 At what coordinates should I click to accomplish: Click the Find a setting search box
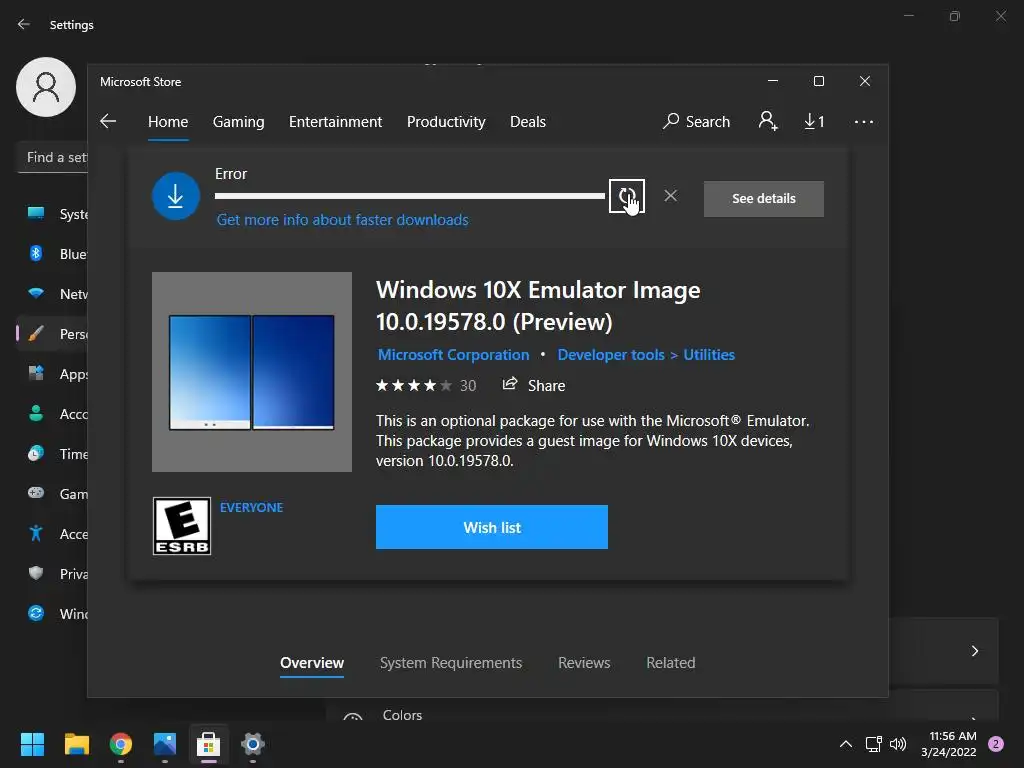[52, 157]
